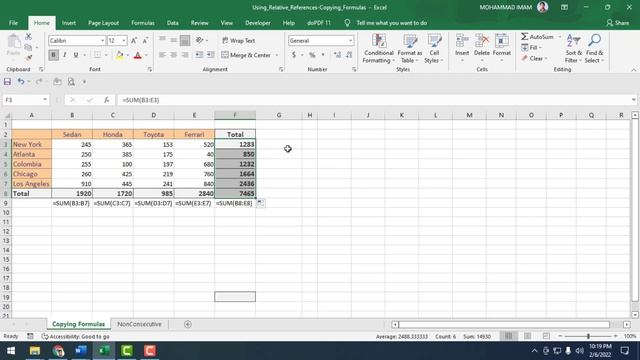Click the Increase Indent icon
640x360 pixels.
point(211,55)
